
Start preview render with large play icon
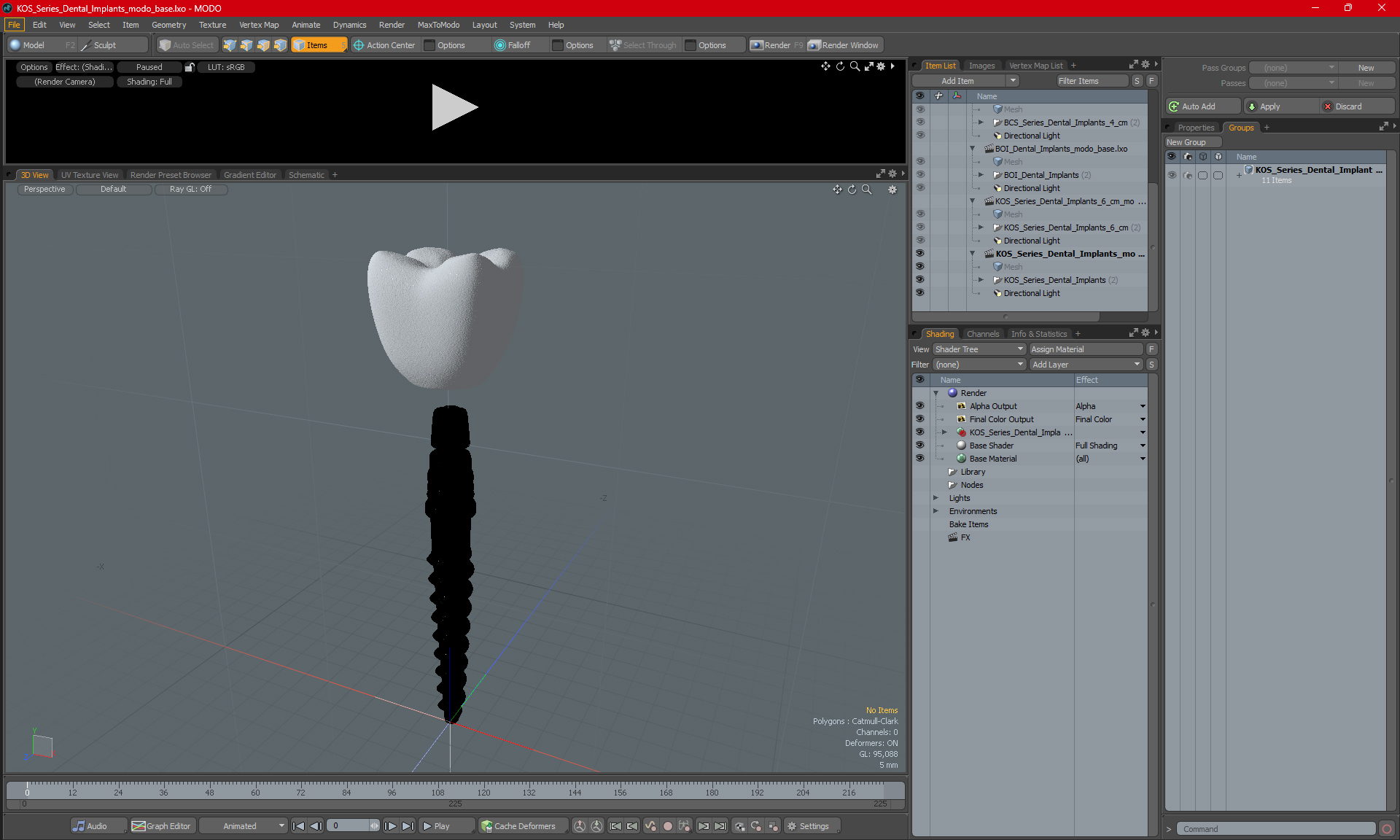click(x=454, y=107)
